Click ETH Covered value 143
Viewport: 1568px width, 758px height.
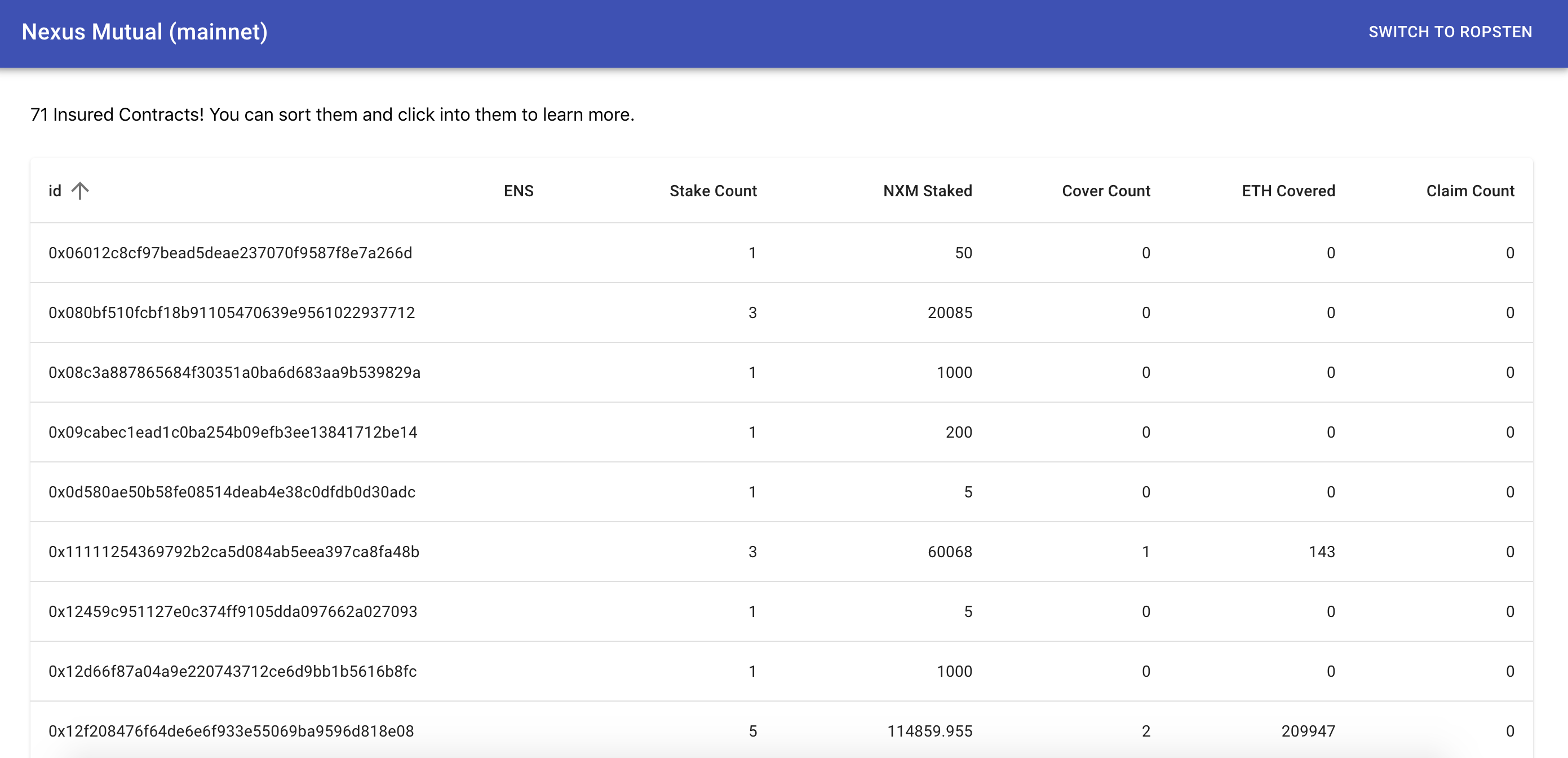pyautogui.click(x=1322, y=552)
